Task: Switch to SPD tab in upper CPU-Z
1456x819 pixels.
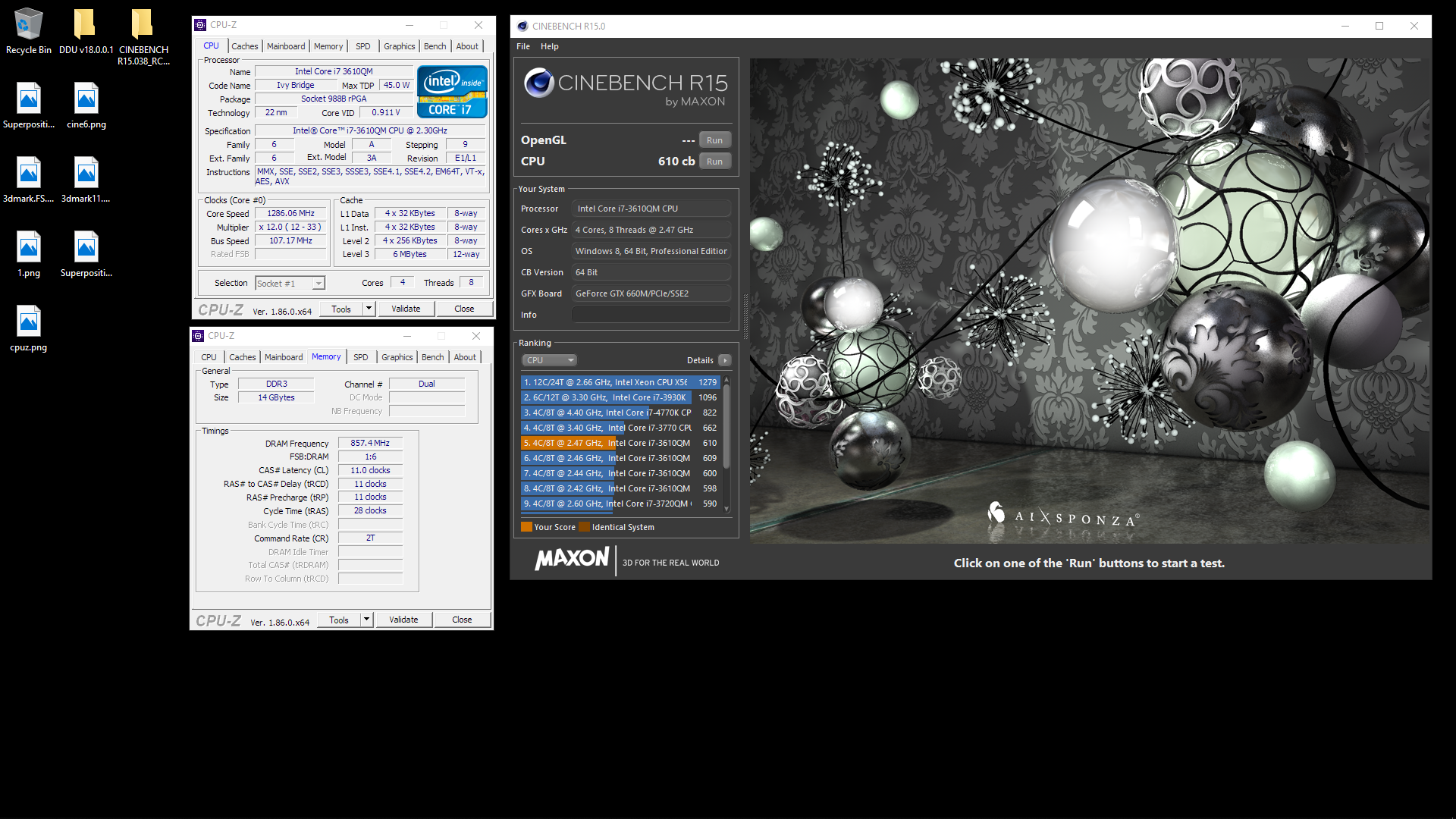Action: click(x=363, y=46)
